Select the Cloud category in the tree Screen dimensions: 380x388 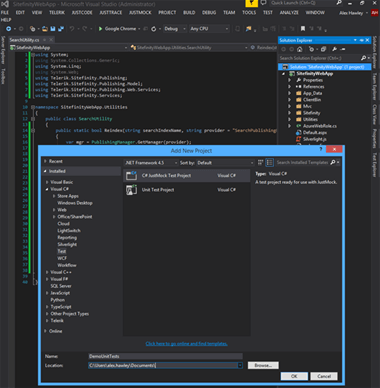(x=63, y=224)
